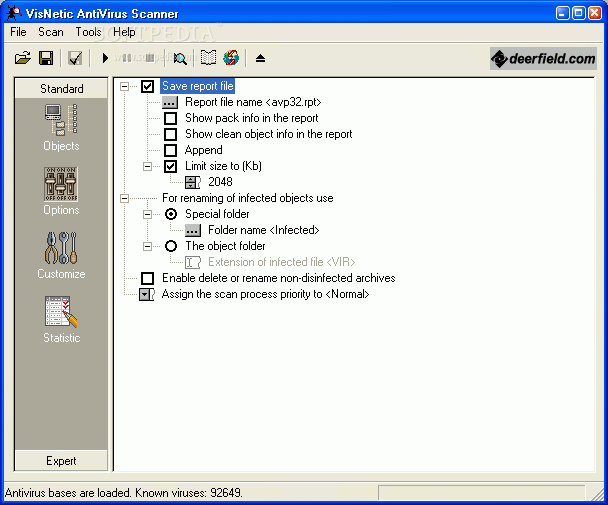Click Assign the scan process priority text

[266, 294]
